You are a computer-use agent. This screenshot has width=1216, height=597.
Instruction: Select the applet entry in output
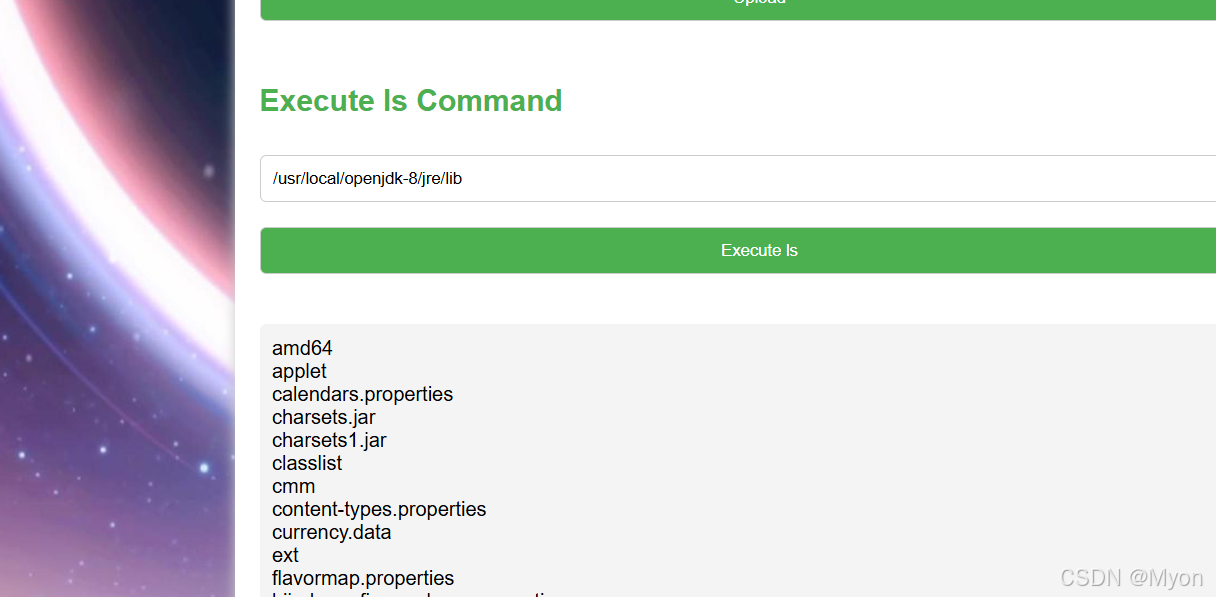[x=299, y=371]
